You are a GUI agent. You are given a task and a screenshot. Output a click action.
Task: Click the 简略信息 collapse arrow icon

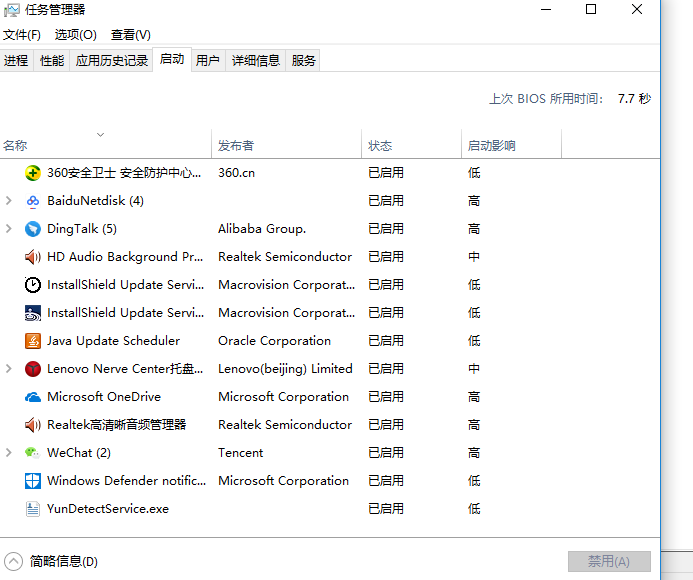click(x=13, y=562)
